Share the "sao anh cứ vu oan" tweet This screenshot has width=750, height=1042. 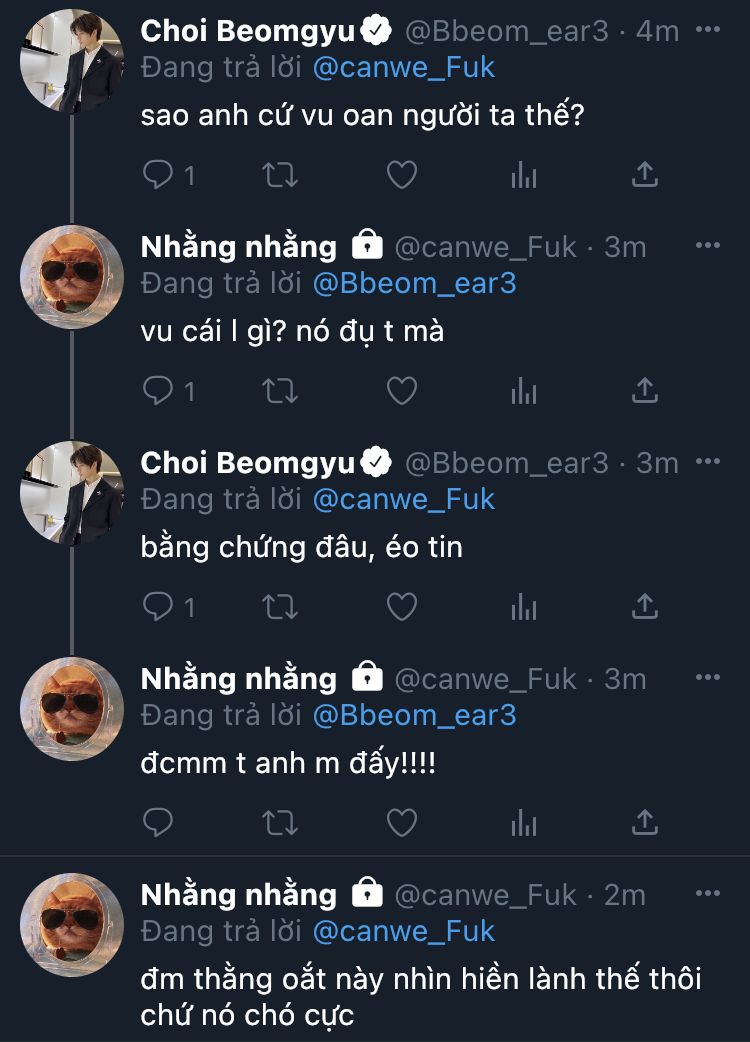645,175
